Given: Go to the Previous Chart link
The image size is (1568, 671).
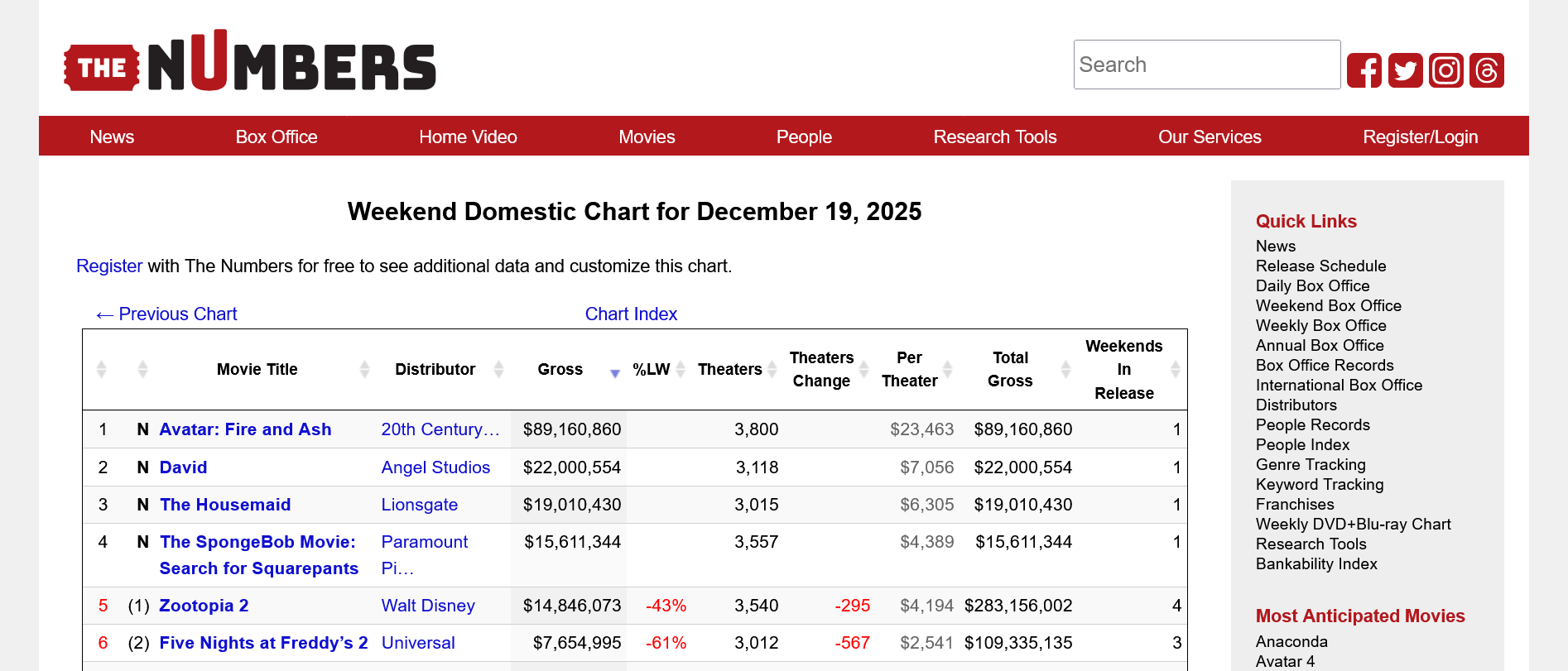Looking at the screenshot, I should click(166, 314).
